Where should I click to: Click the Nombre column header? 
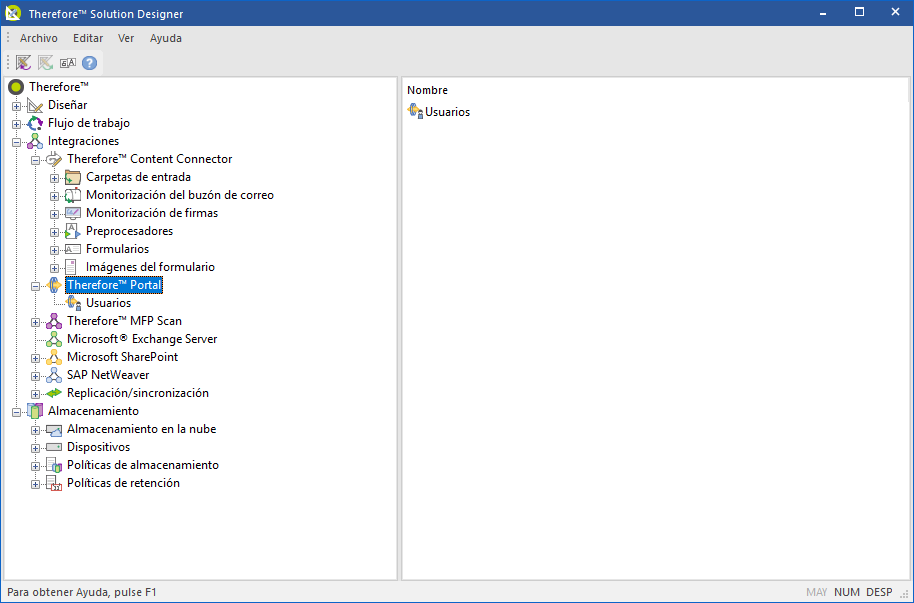427,90
